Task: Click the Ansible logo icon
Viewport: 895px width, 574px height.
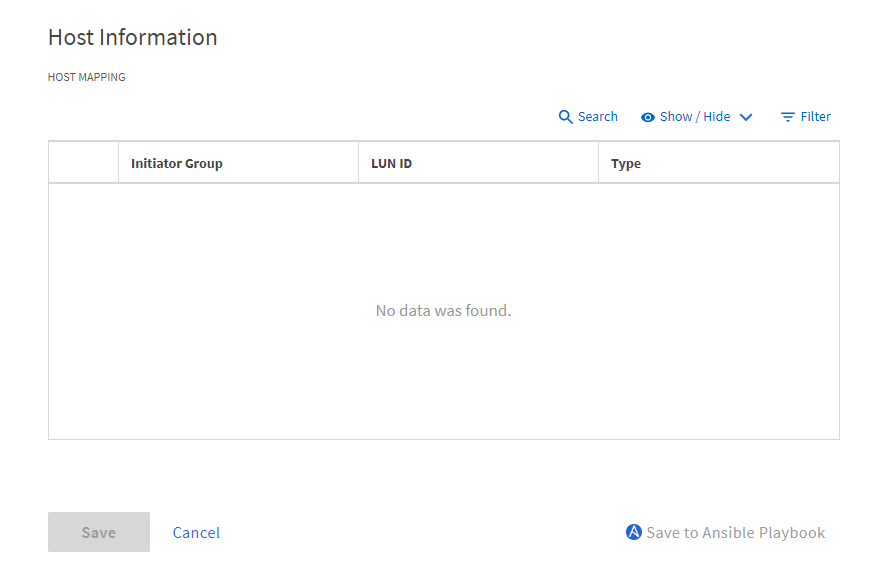Action: [633, 532]
